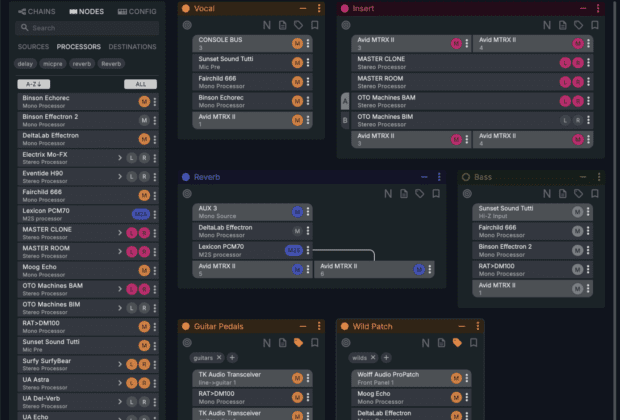Open Lexicon PCM70 options menu in node list

(155, 214)
